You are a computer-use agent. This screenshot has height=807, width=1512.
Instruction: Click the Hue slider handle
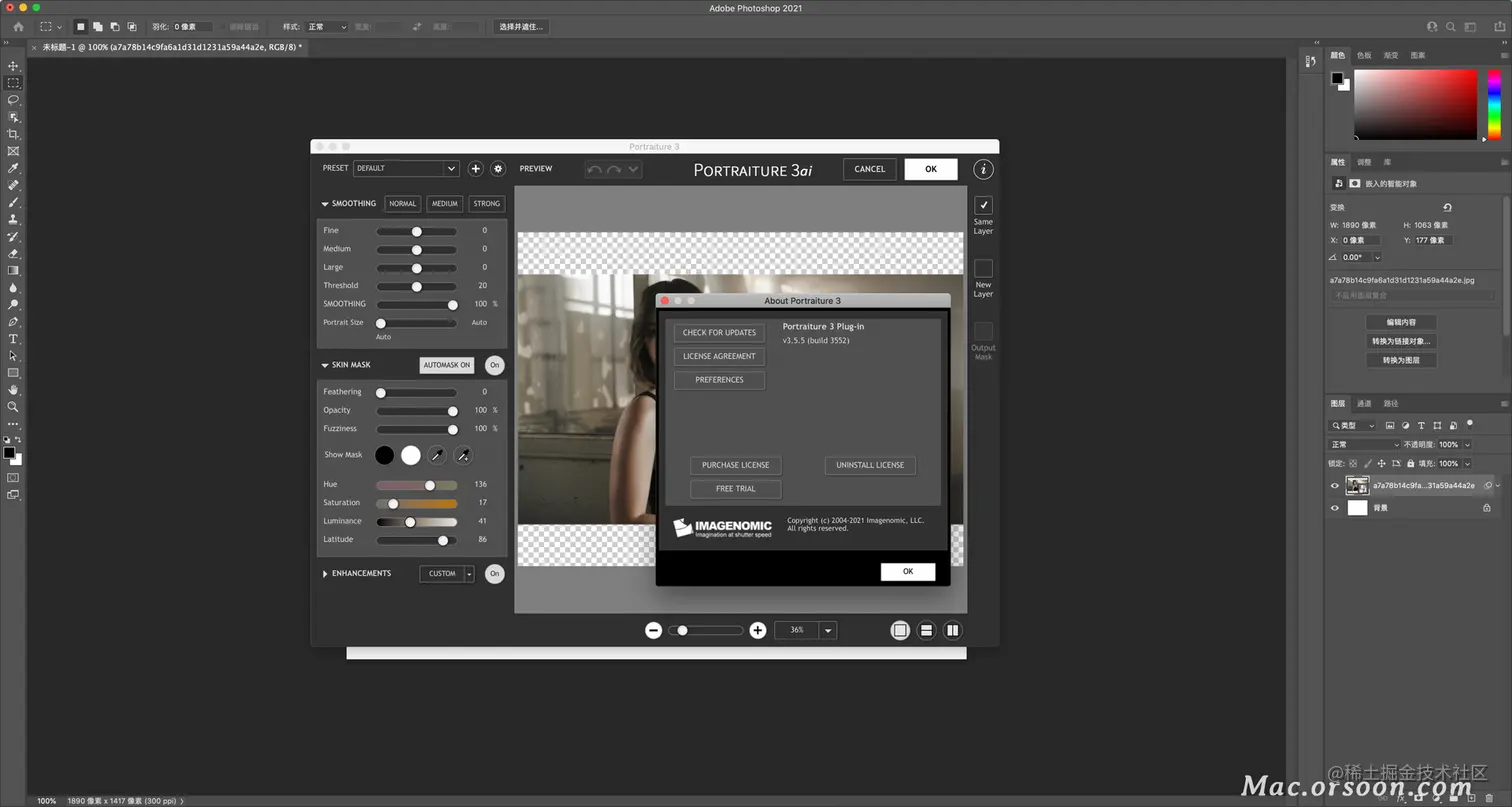[x=430, y=485]
